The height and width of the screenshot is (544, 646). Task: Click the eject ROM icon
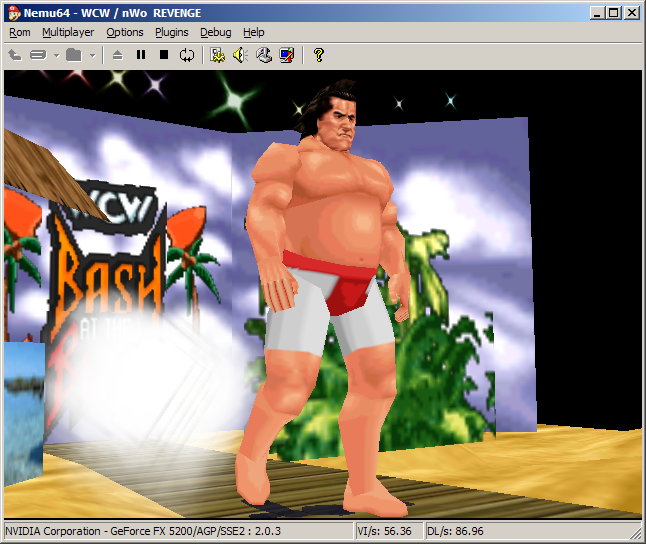tap(117, 55)
